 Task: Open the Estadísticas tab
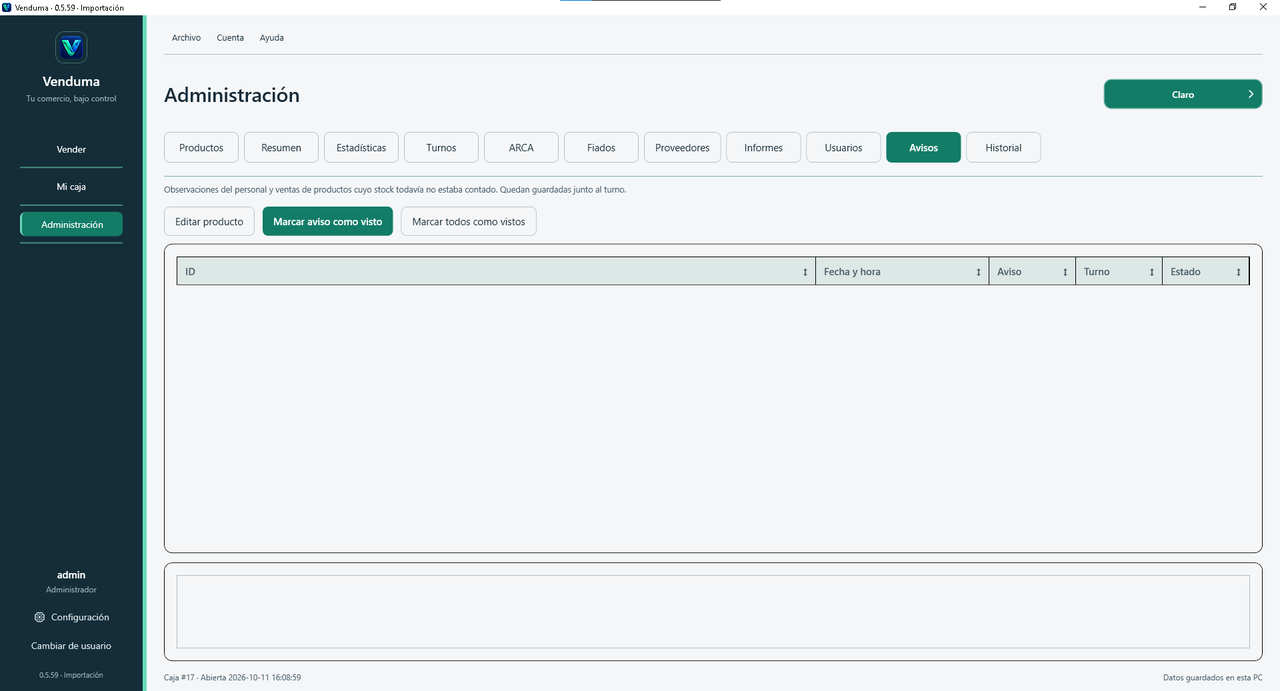[361, 147]
